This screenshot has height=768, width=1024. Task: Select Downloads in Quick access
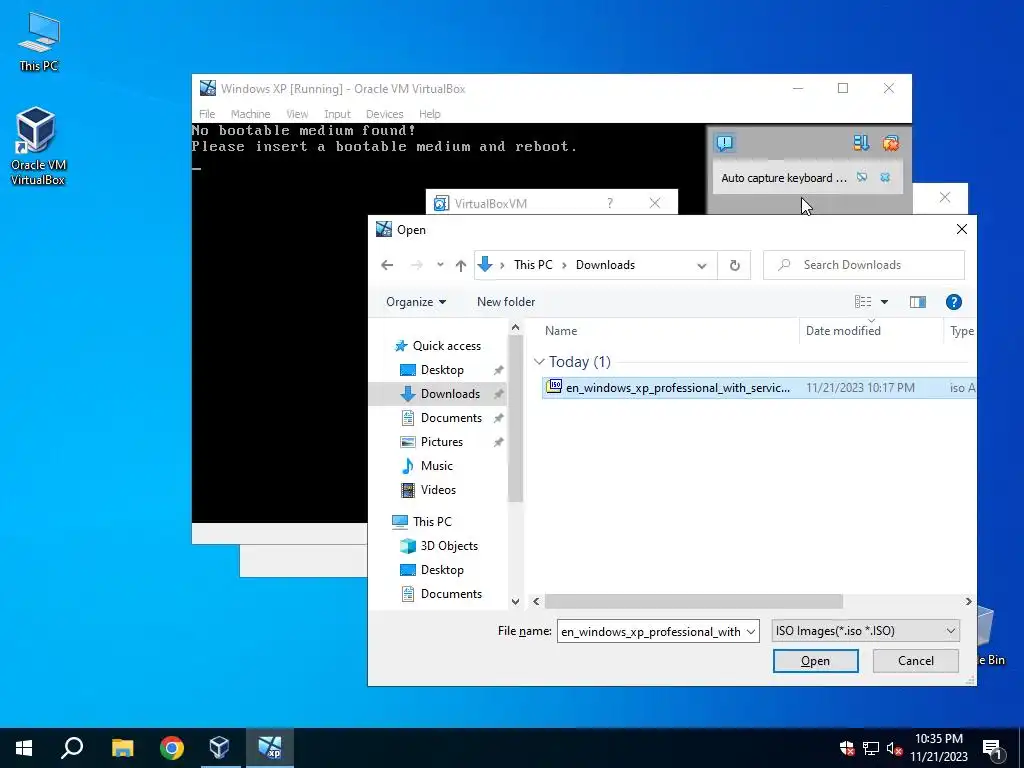tap(450, 394)
